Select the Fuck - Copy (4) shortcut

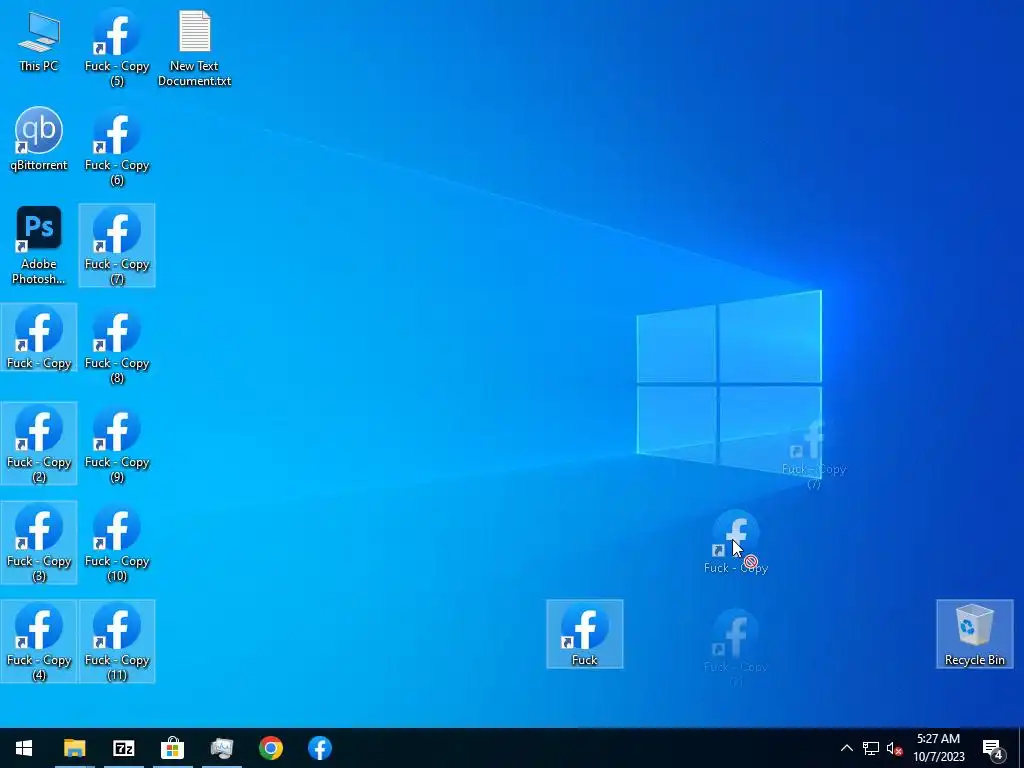click(x=39, y=641)
